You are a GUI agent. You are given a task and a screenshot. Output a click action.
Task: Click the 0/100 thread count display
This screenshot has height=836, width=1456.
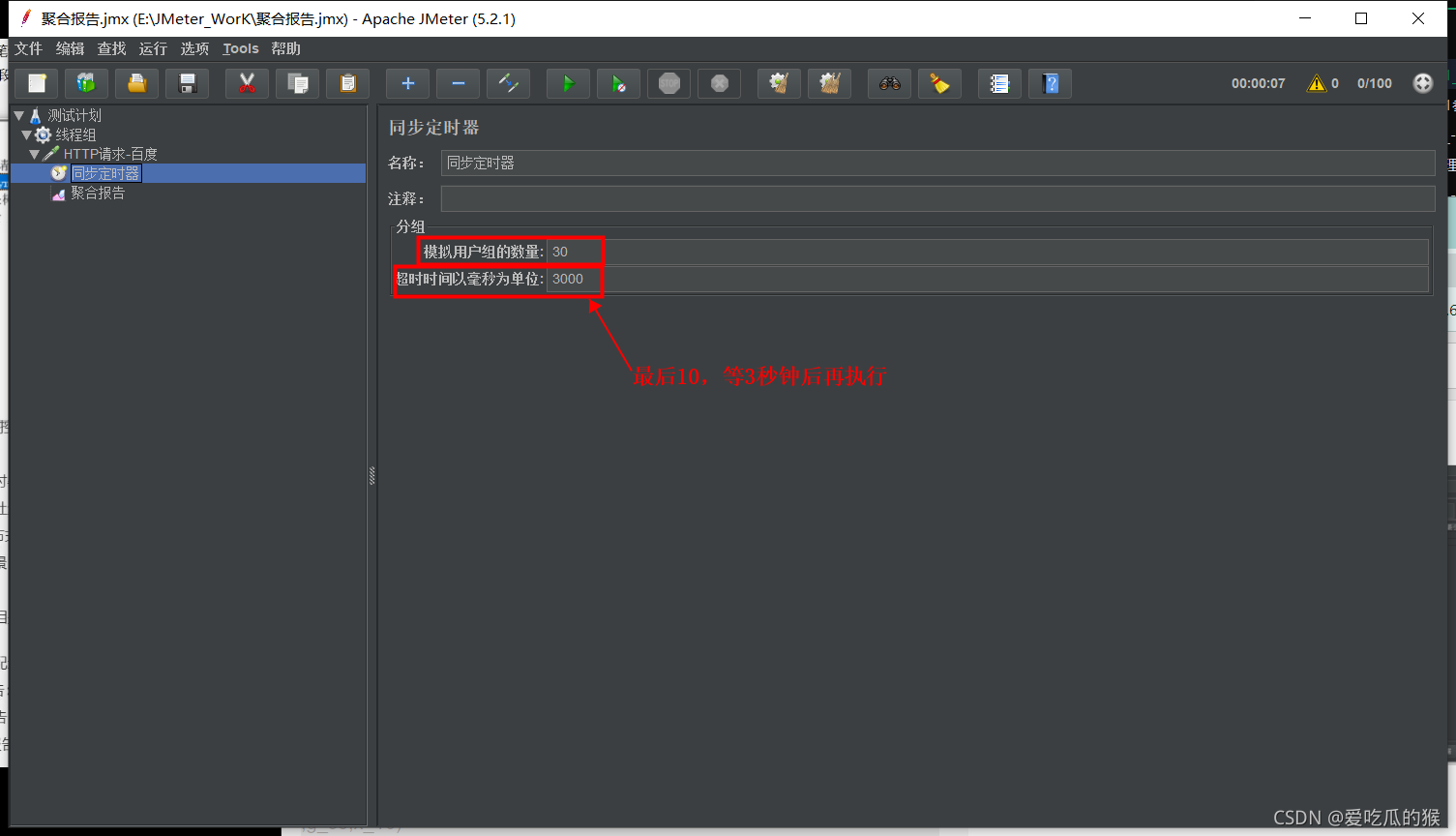(1374, 83)
